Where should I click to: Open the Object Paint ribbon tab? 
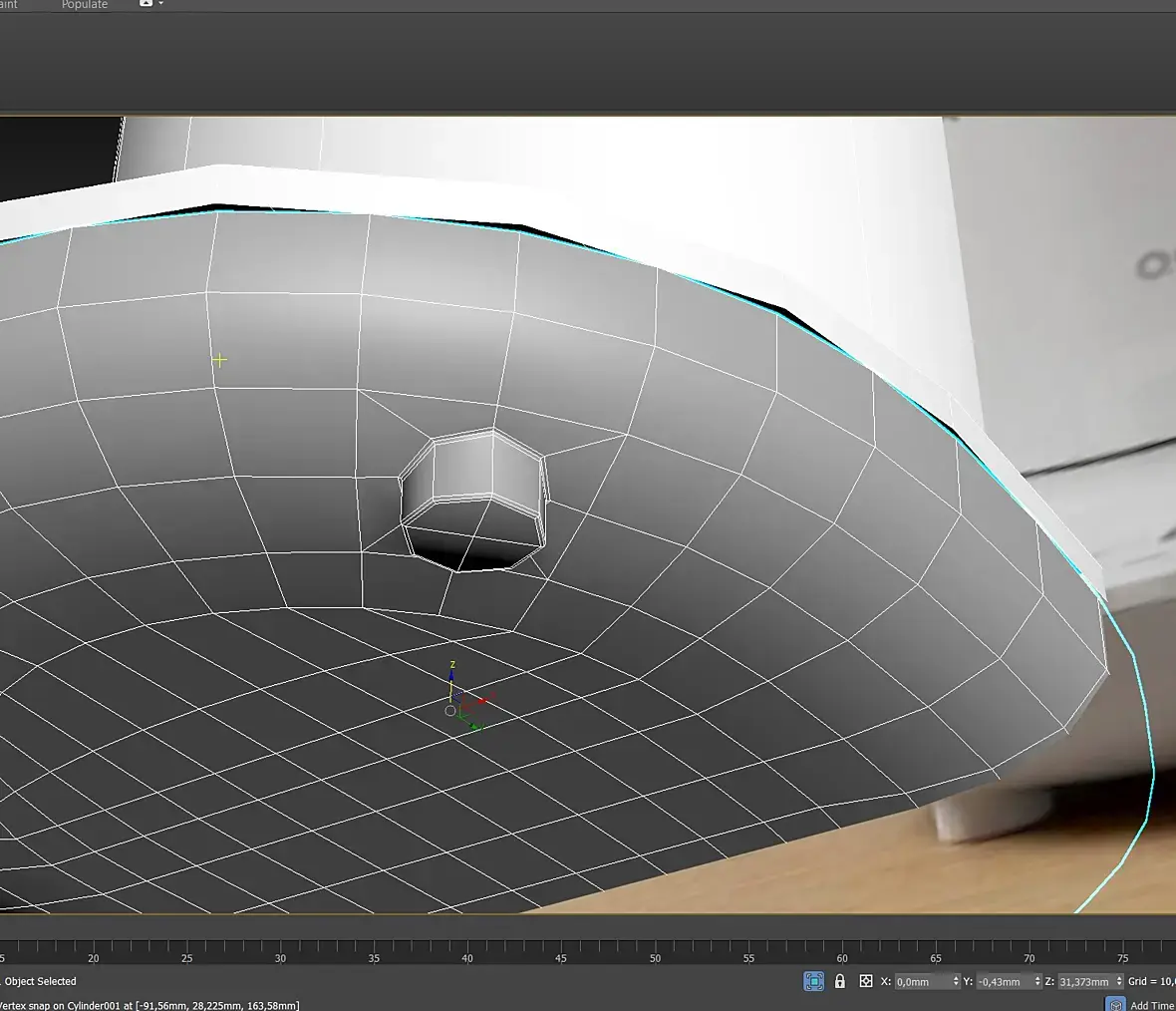coord(9,5)
